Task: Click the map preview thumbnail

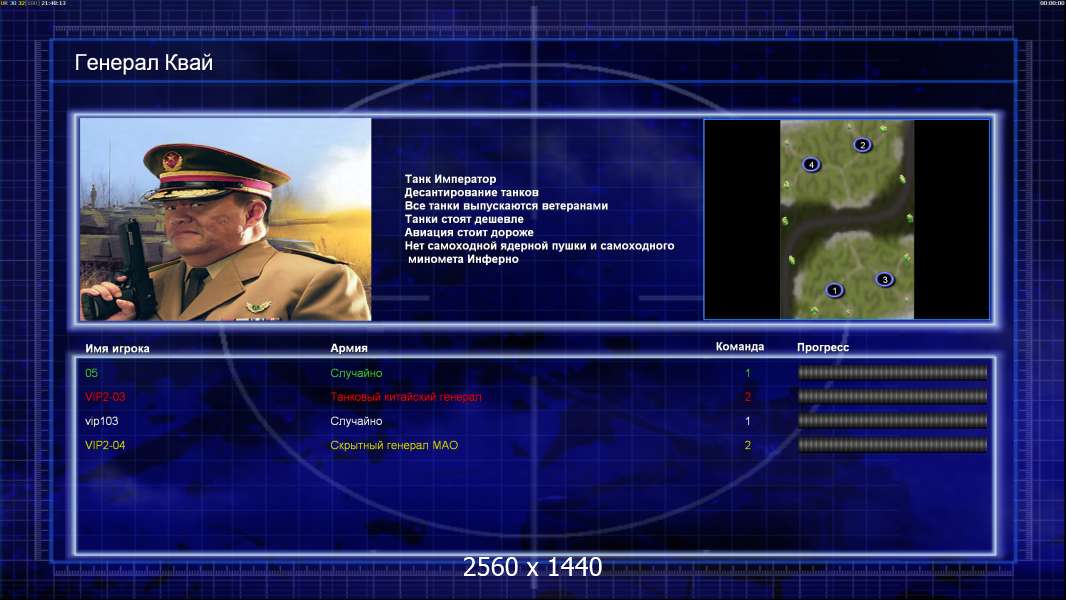Action: click(x=846, y=219)
